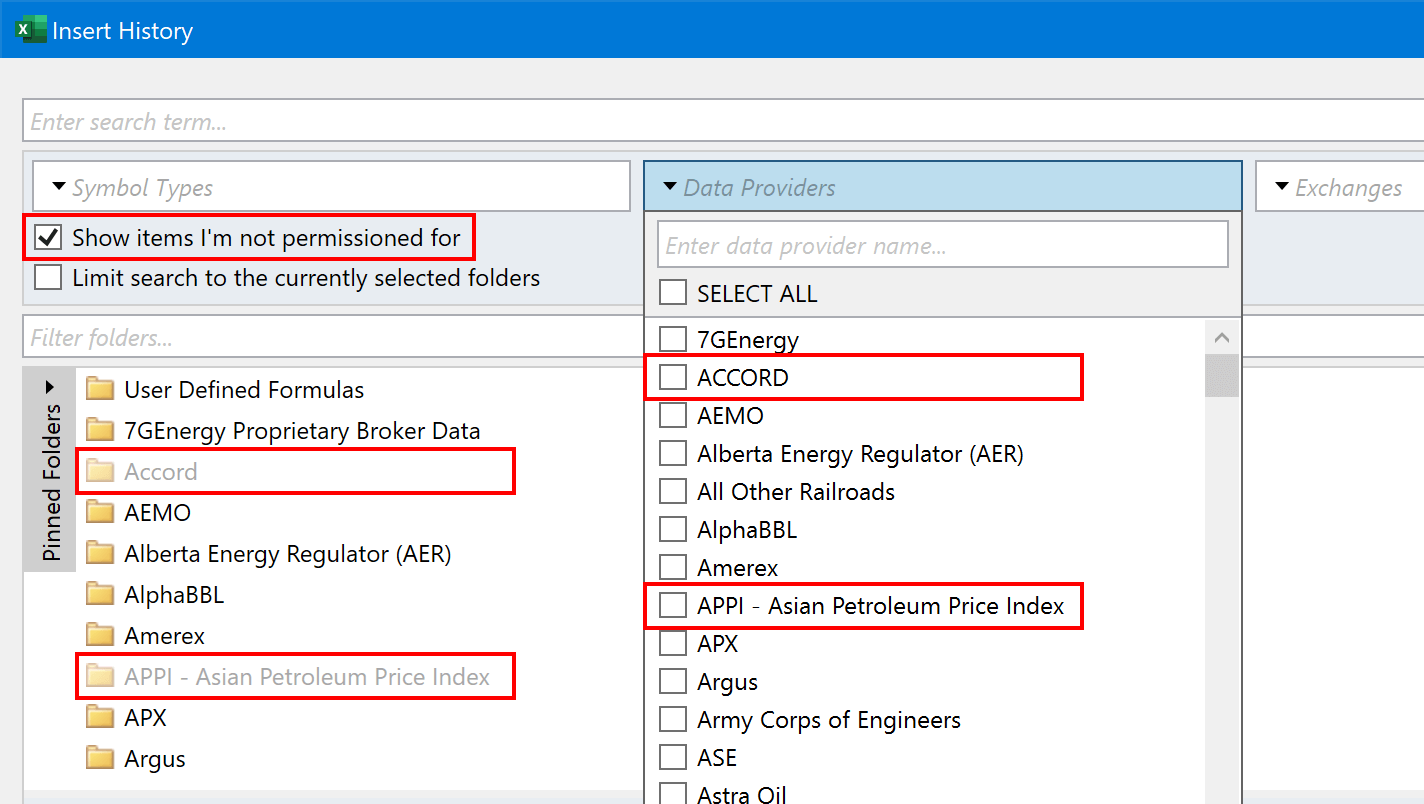The height and width of the screenshot is (804, 1424).
Task: Select the AlphaBBL folder name in folder list
Action: coord(174,594)
